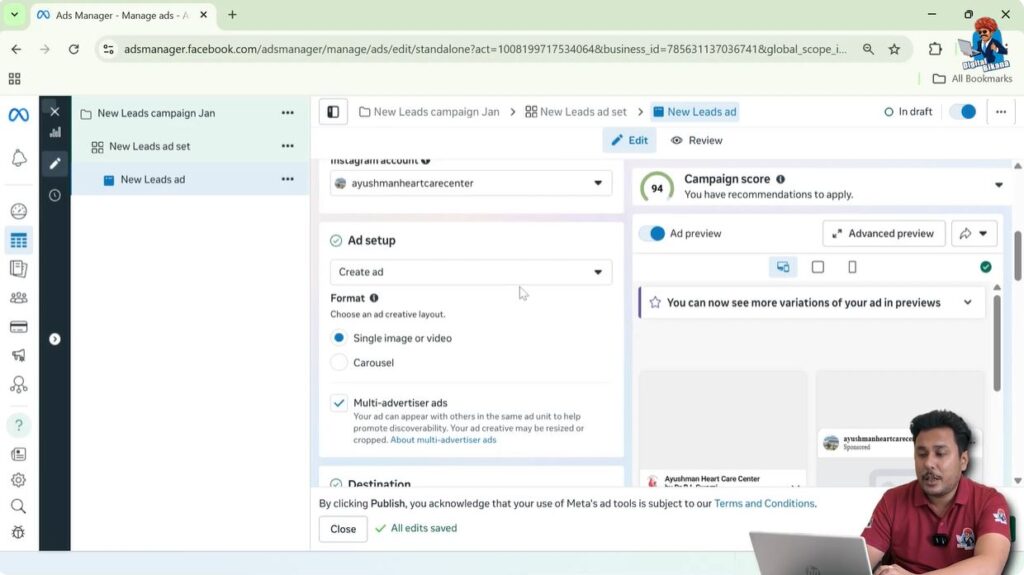Open About multi-advertiser ads link
The image size is (1024, 575).
click(x=443, y=440)
